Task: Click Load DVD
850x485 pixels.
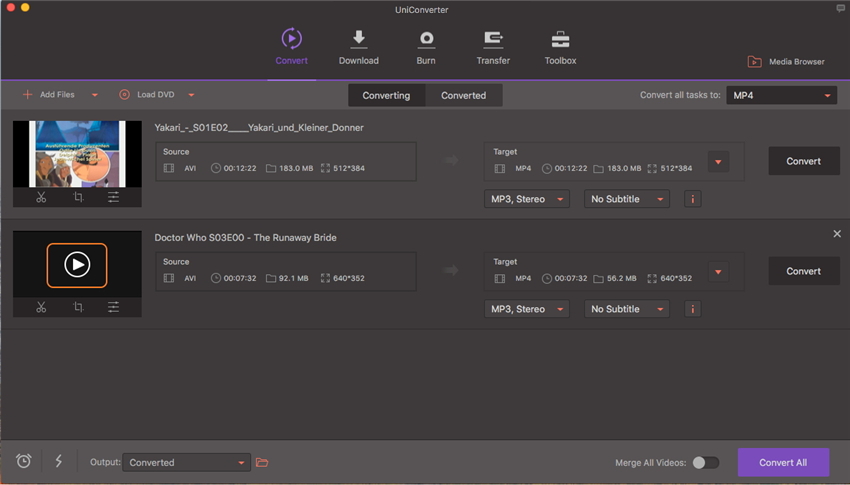Action: point(147,95)
